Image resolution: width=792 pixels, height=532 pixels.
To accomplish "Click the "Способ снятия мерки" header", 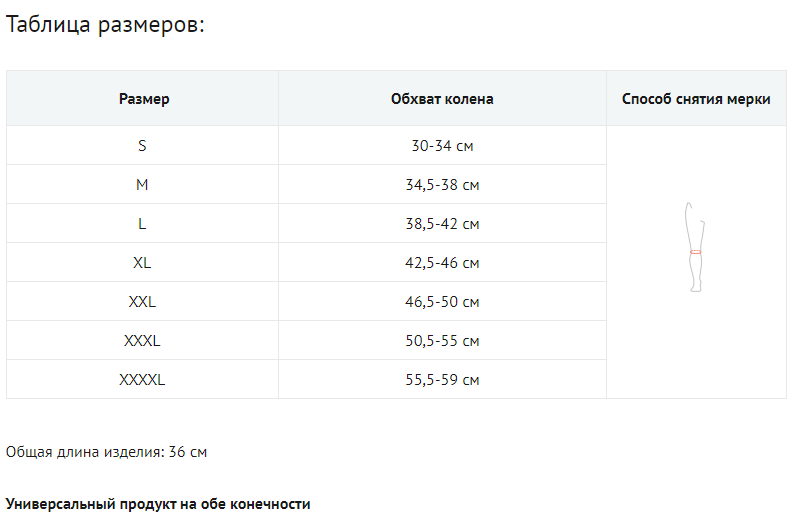I will click(696, 99).
